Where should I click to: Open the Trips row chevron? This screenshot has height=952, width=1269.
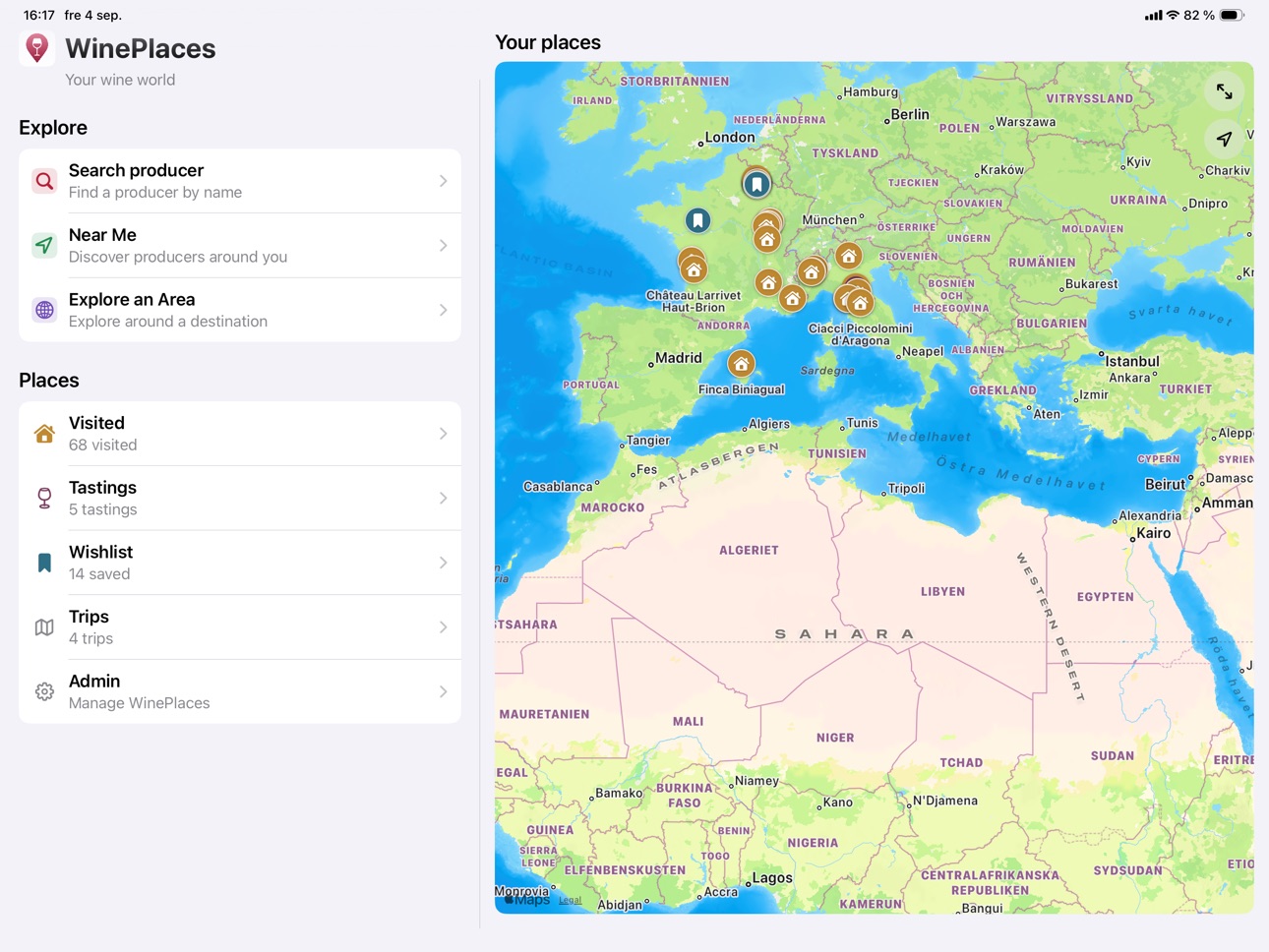444,627
